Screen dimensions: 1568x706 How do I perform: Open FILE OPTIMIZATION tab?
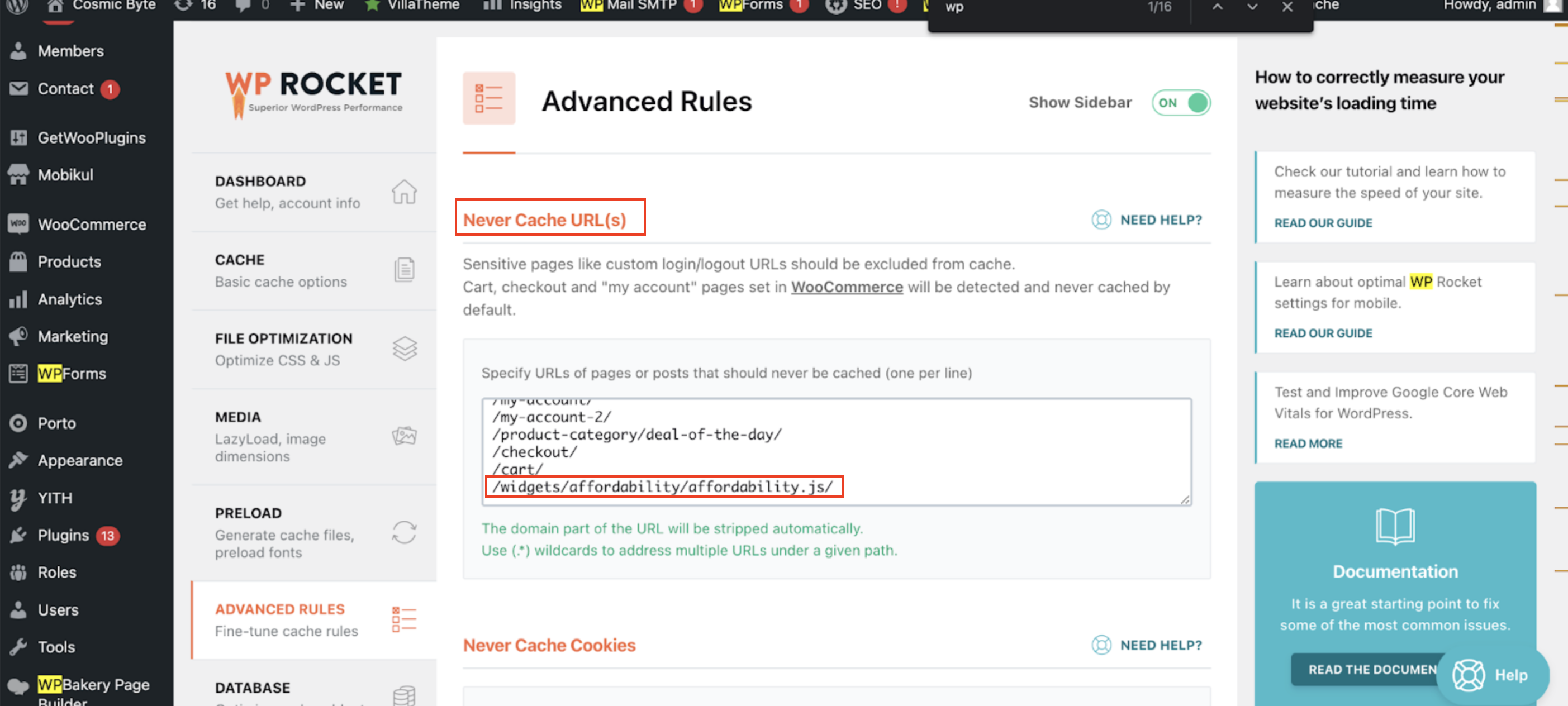[x=313, y=349]
